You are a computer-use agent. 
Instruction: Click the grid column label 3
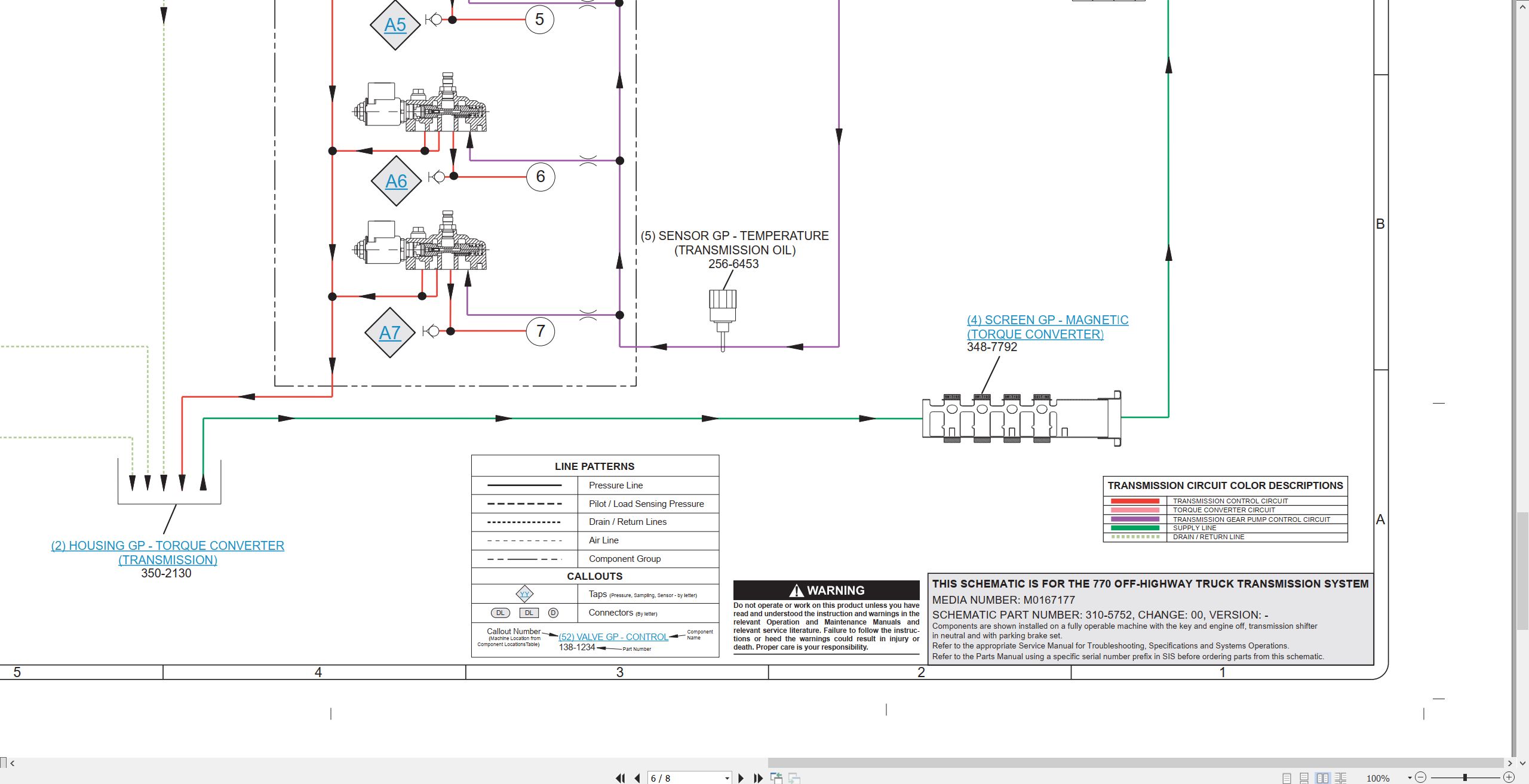click(620, 672)
